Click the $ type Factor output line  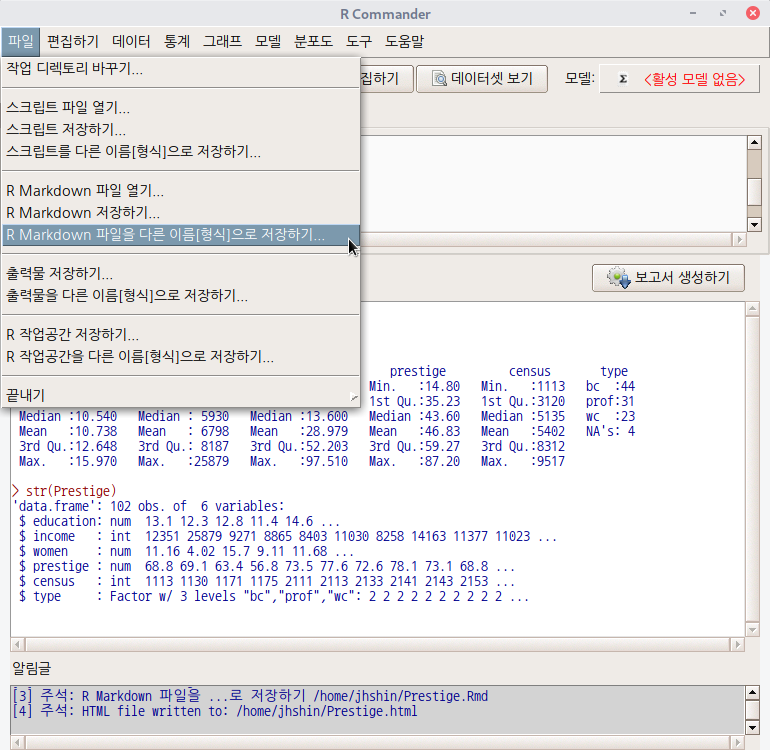[274, 596]
